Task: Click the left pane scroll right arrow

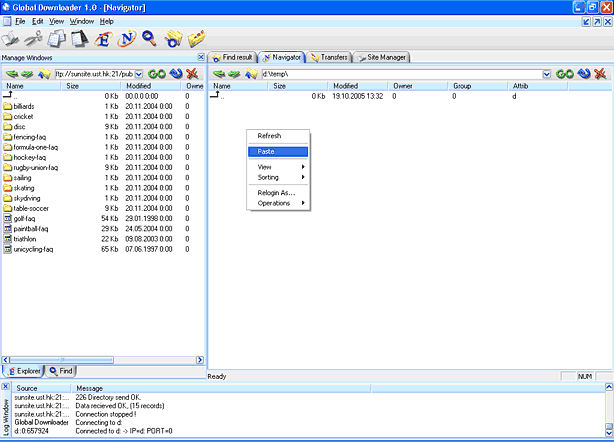Action: [x=200, y=360]
